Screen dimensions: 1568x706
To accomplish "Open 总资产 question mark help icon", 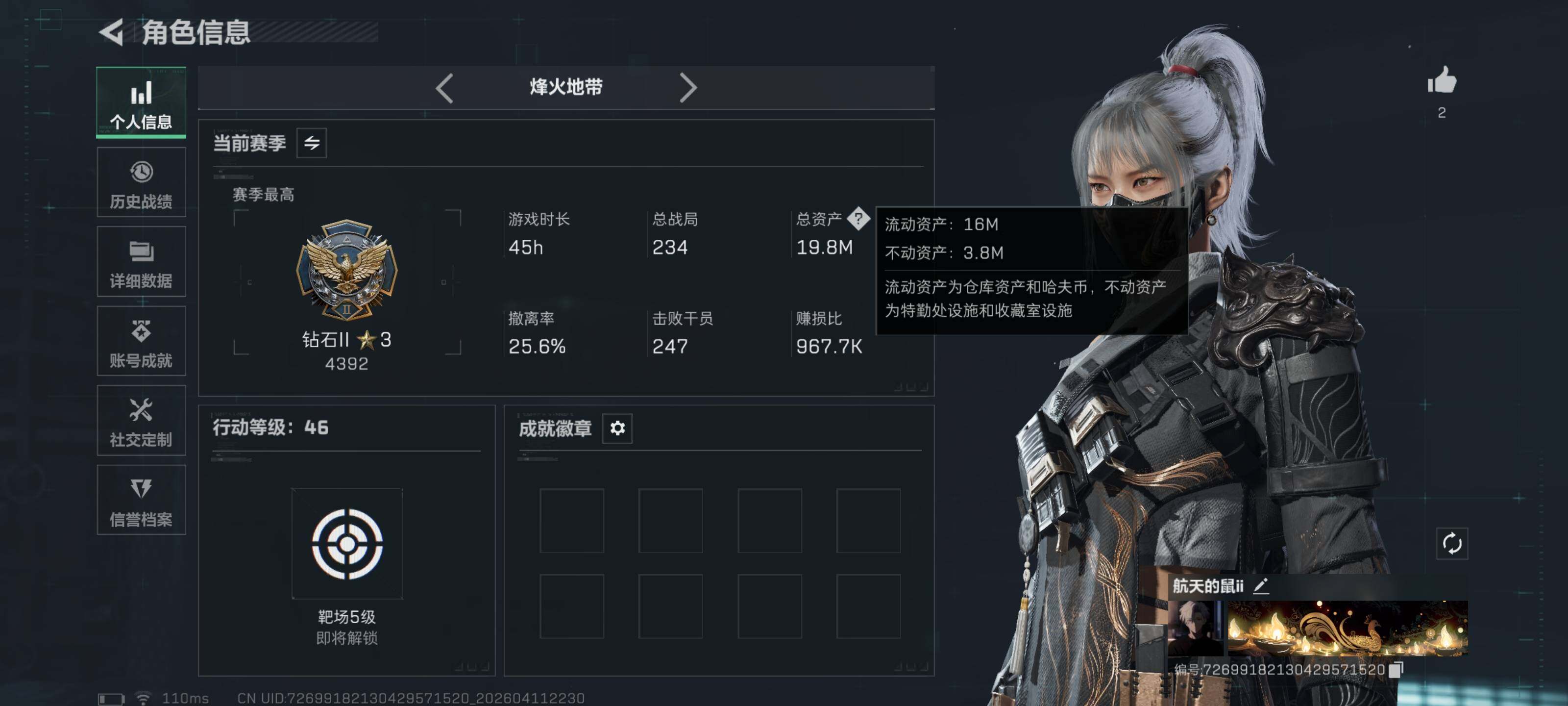I will point(858,219).
